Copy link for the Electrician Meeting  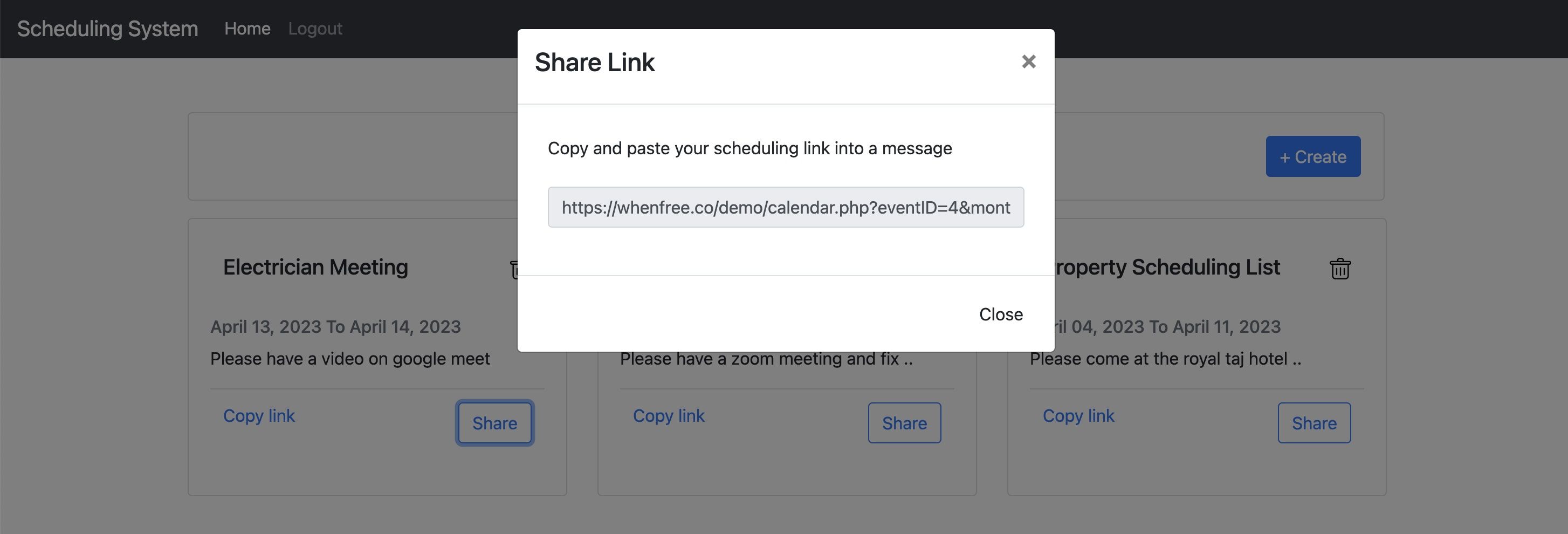click(x=259, y=416)
